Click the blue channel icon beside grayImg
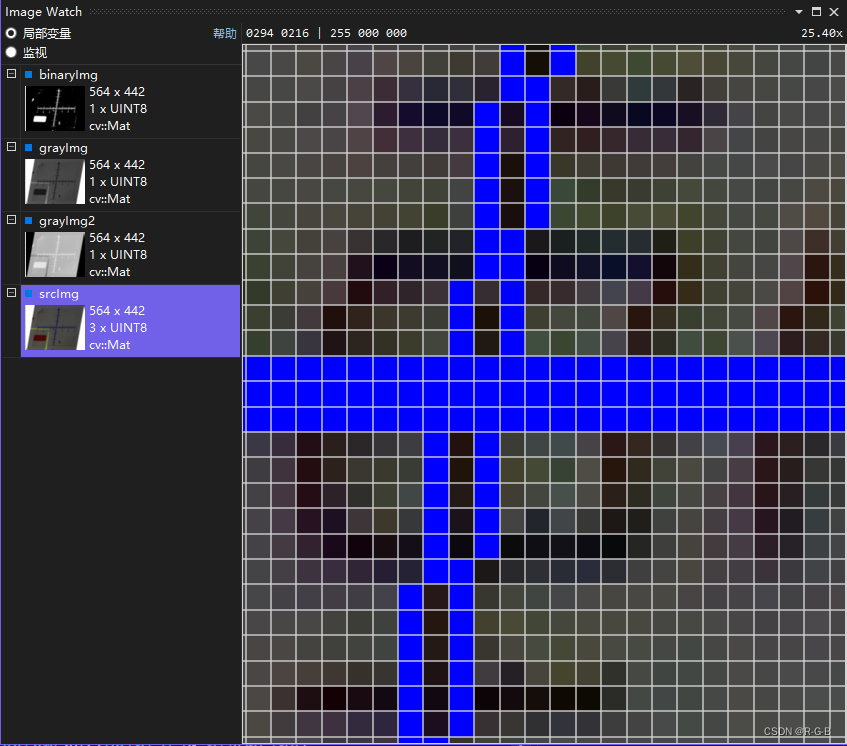Viewport: 847px width, 746px height. pos(29,147)
